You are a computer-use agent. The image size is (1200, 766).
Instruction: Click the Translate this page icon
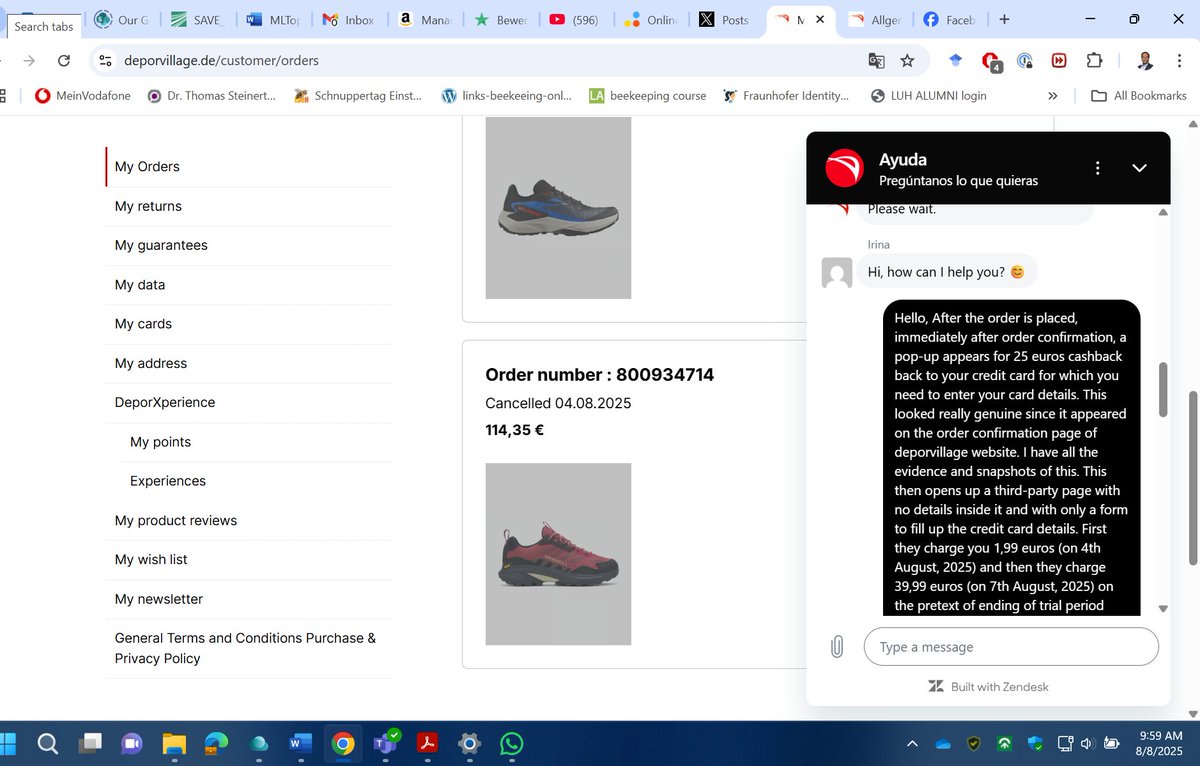pyautogui.click(x=876, y=60)
